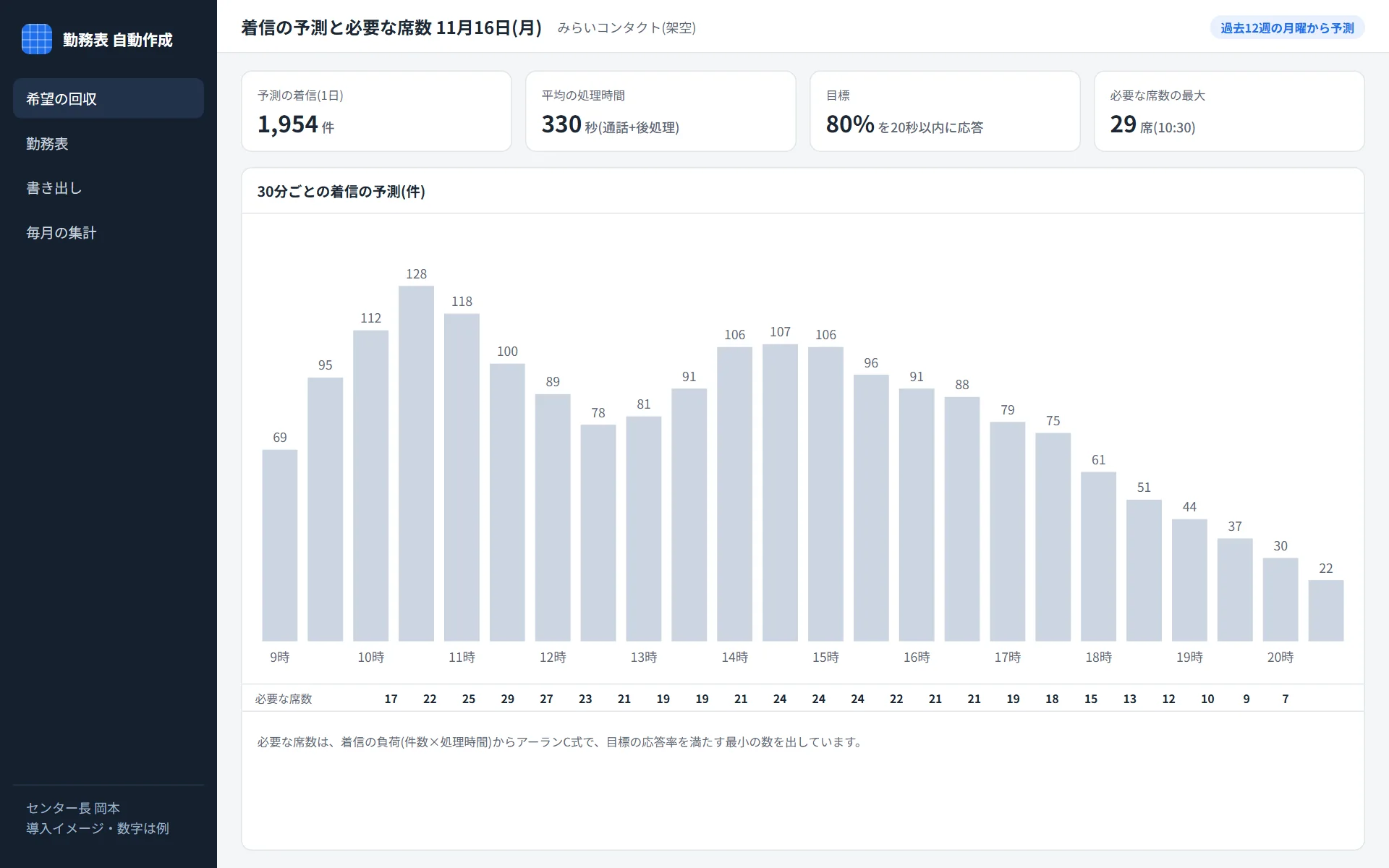Click the 過去12週の月曜から予測 badge

pyautogui.click(x=1287, y=27)
